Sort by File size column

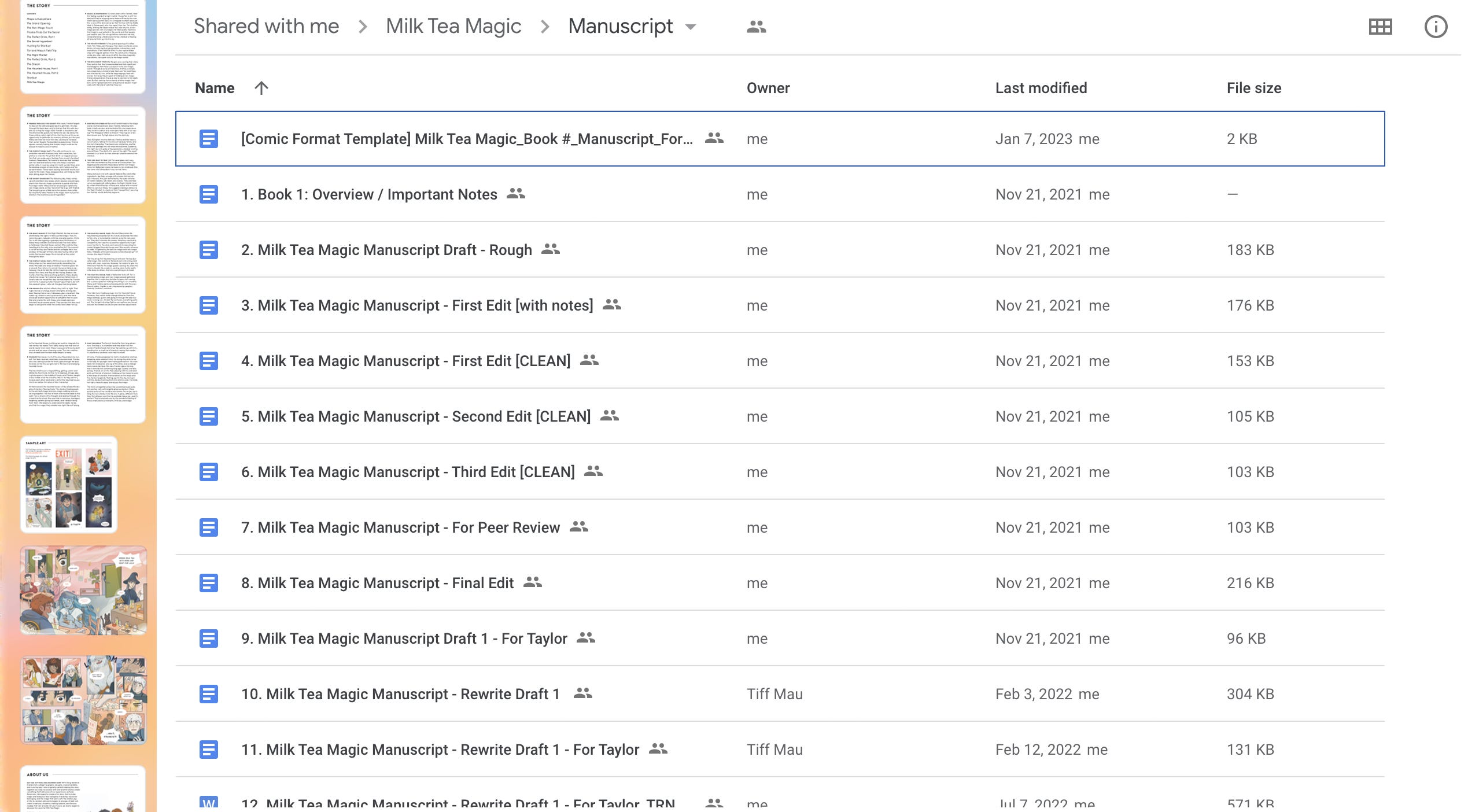pos(1253,88)
